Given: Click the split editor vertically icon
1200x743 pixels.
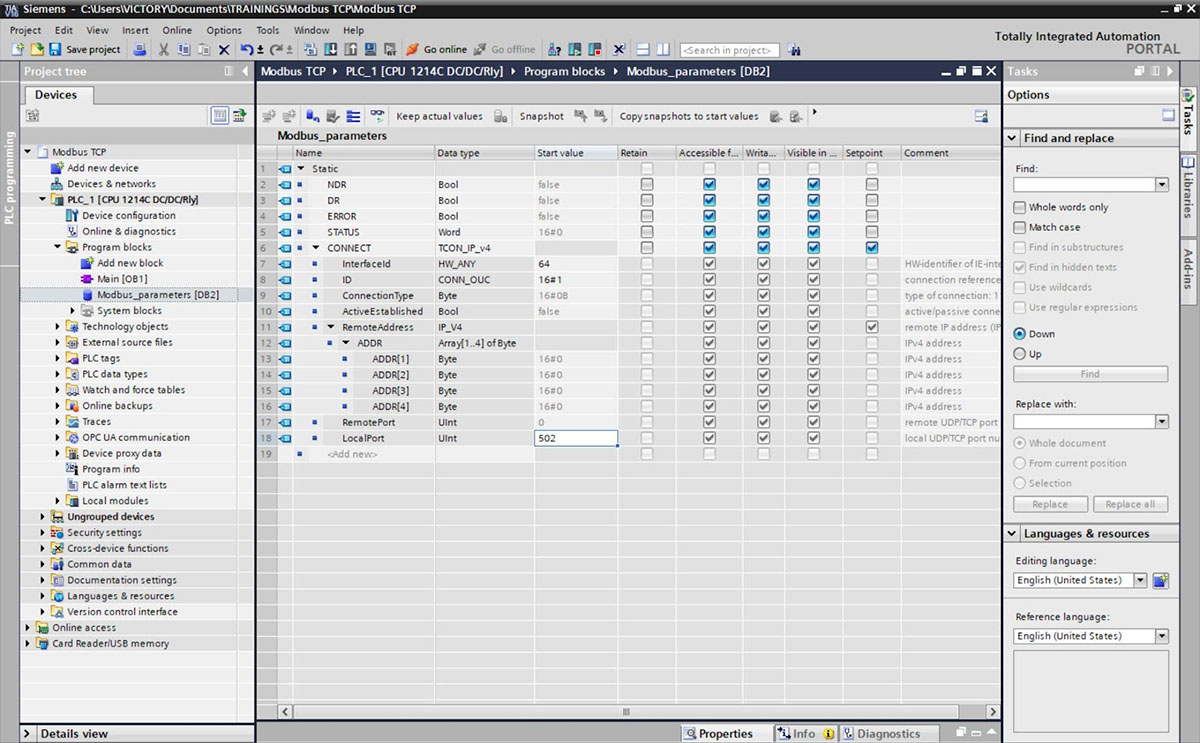Looking at the screenshot, I should 663,49.
